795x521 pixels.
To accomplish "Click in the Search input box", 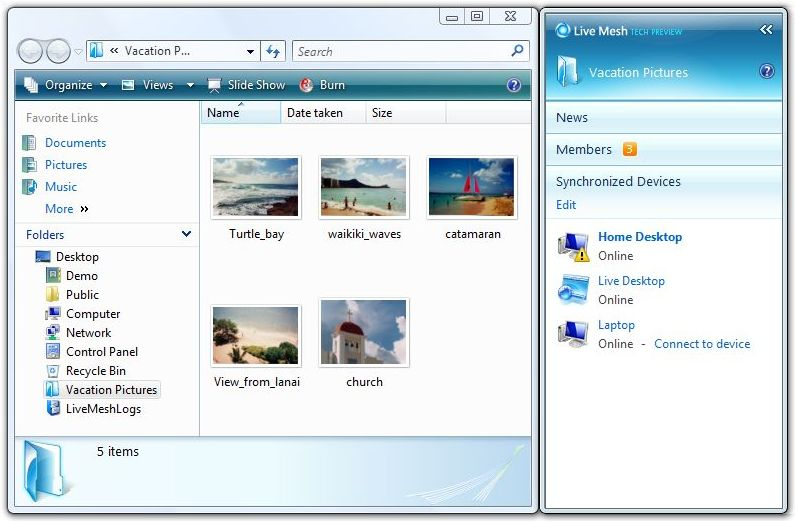I will 400,51.
